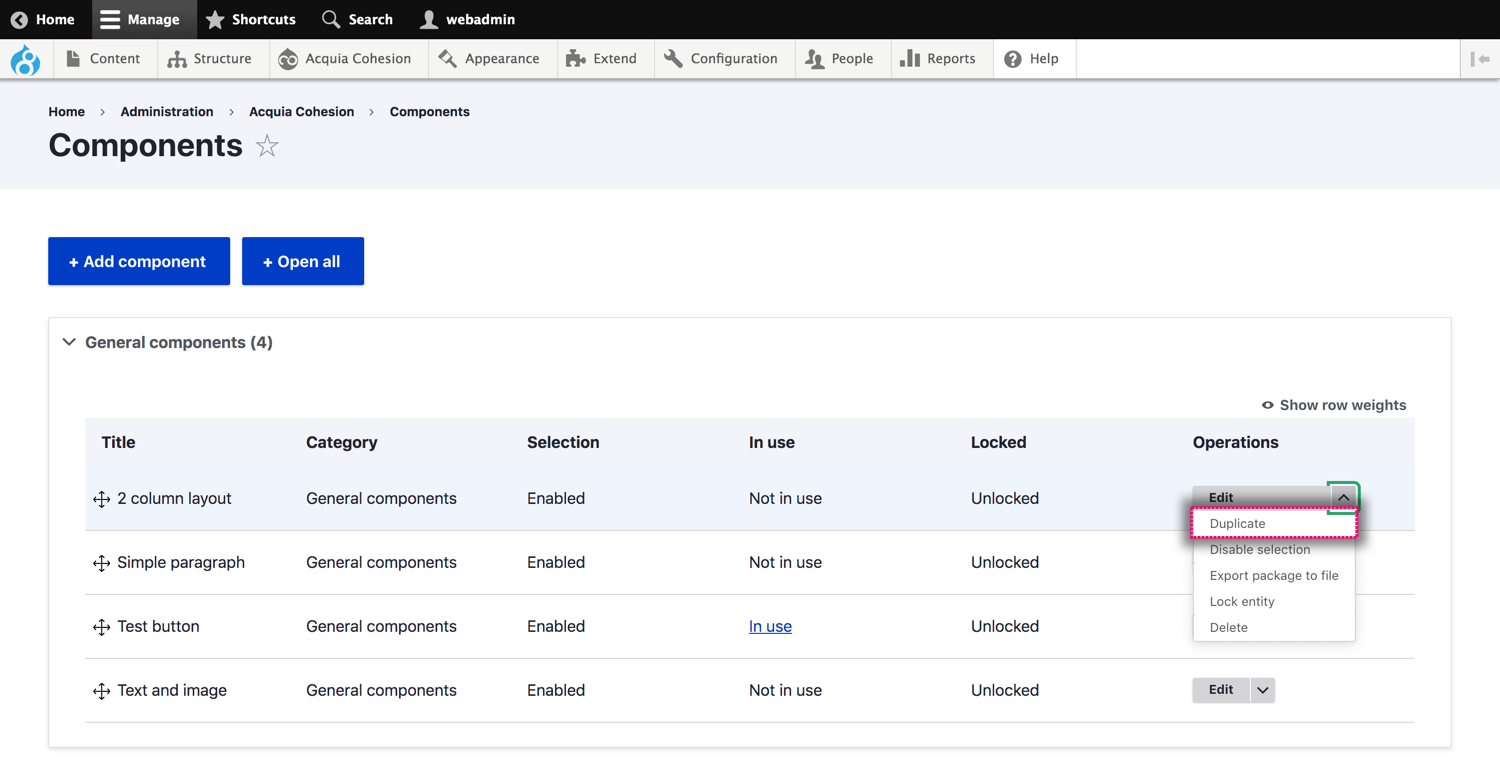Select Disable selection from operations menu
This screenshot has width=1500, height=763.
tap(1273, 550)
